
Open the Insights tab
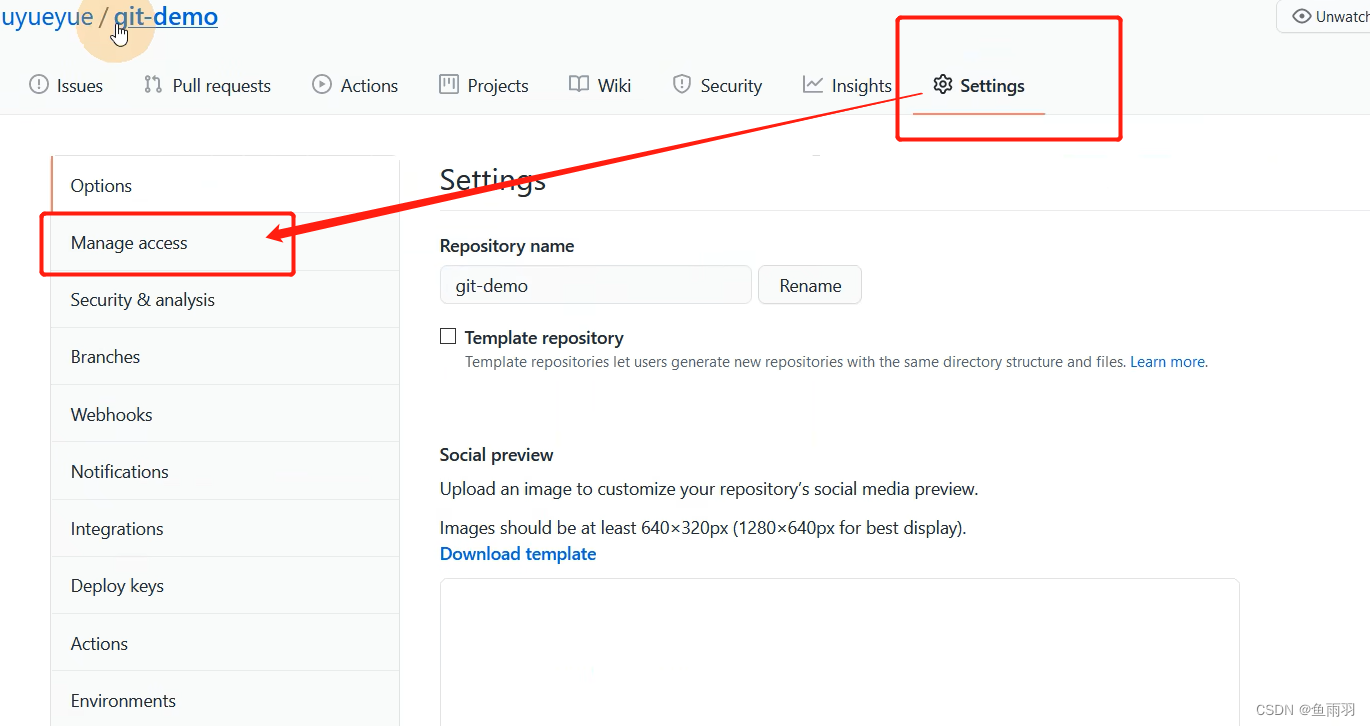(x=847, y=86)
